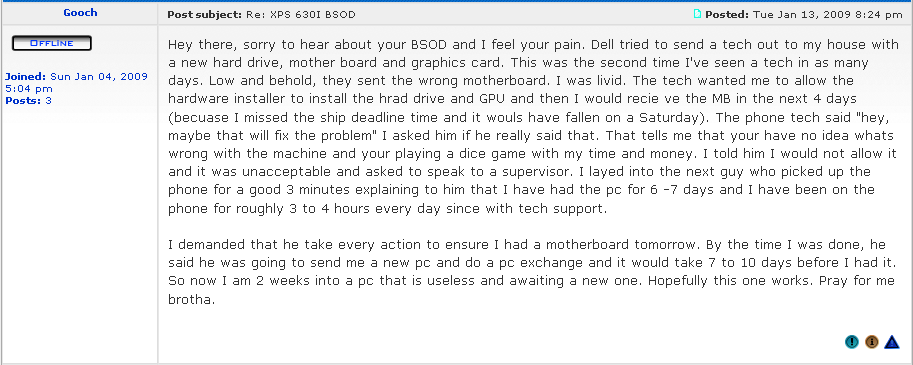Click the bold "Joined:" label
Screen dimensions: 913x365
(x=26, y=77)
